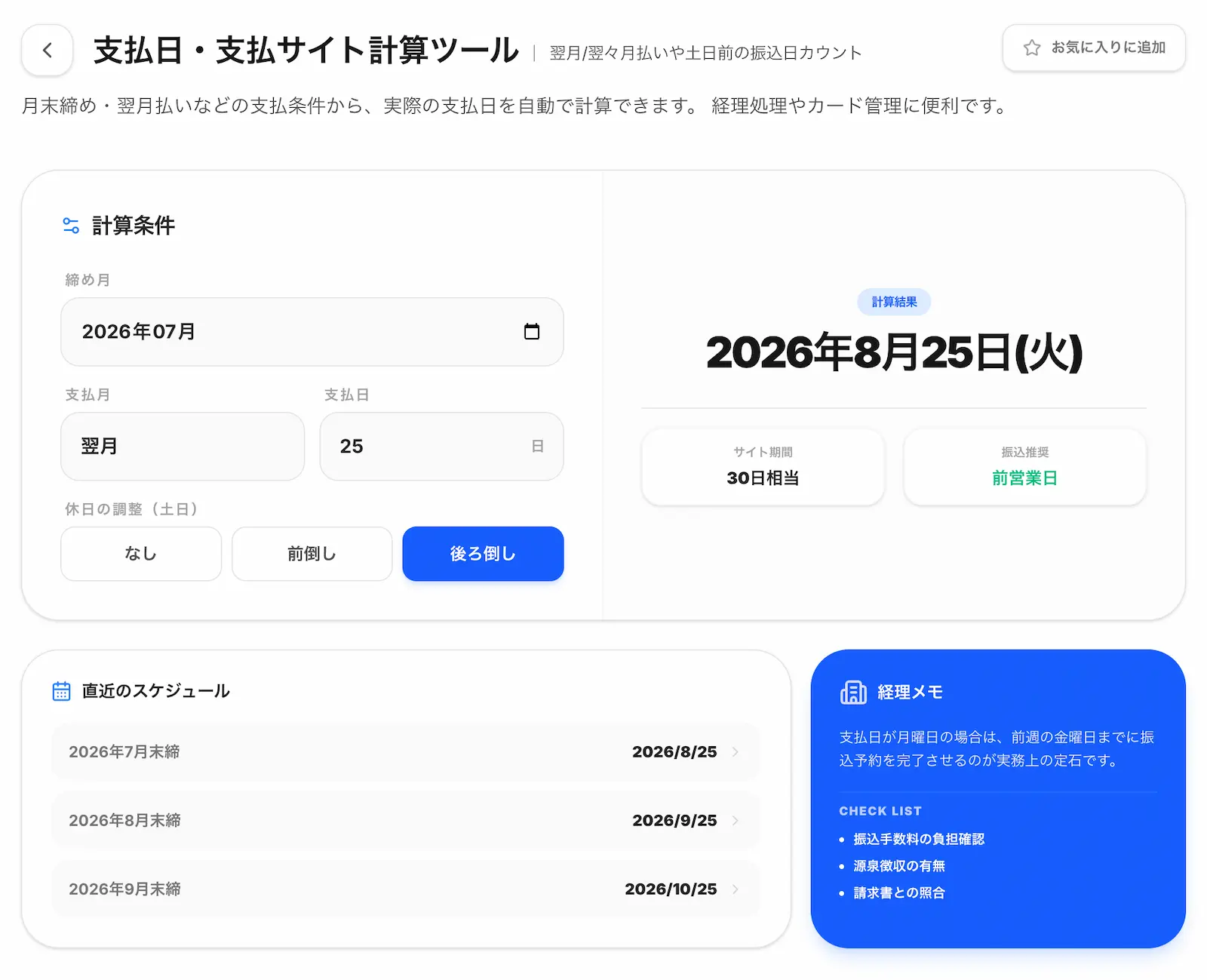This screenshot has height=980, width=1207.
Task: Add to favorites with お気に入りに追加
Action: [x=1094, y=48]
